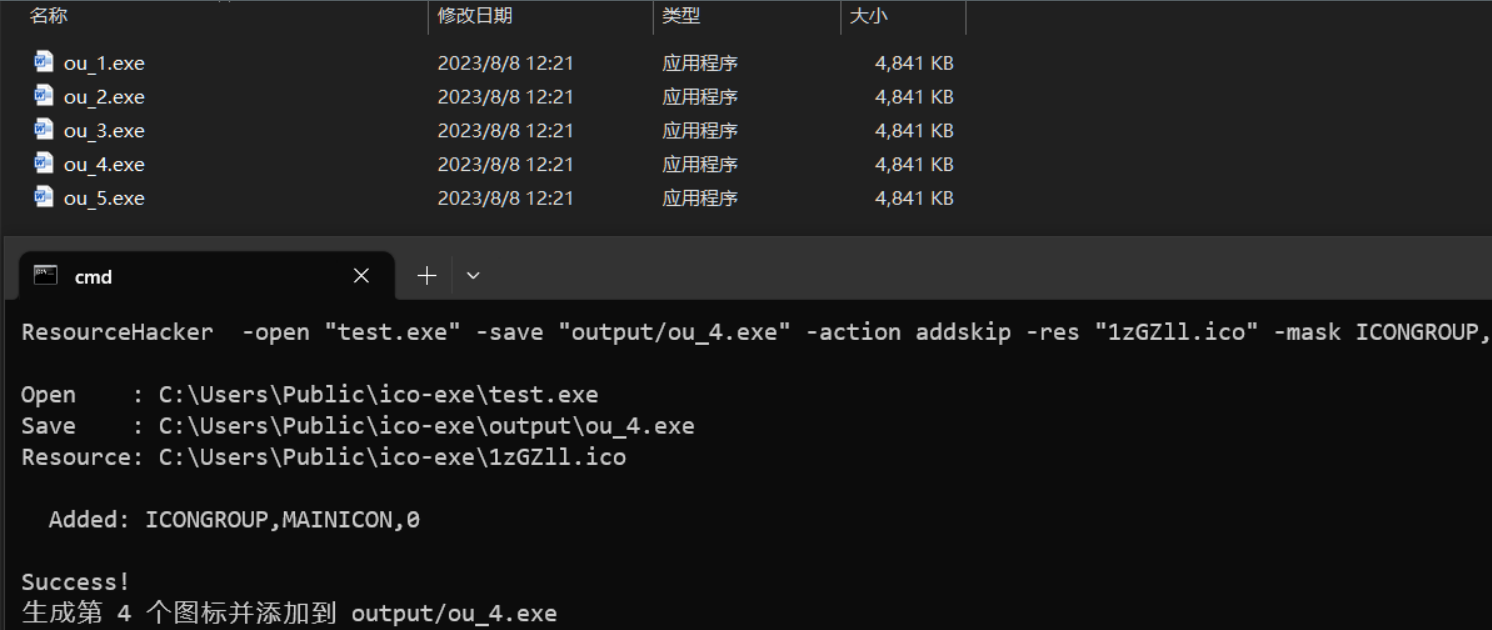Click the cmd terminal tab icon

tap(45, 275)
